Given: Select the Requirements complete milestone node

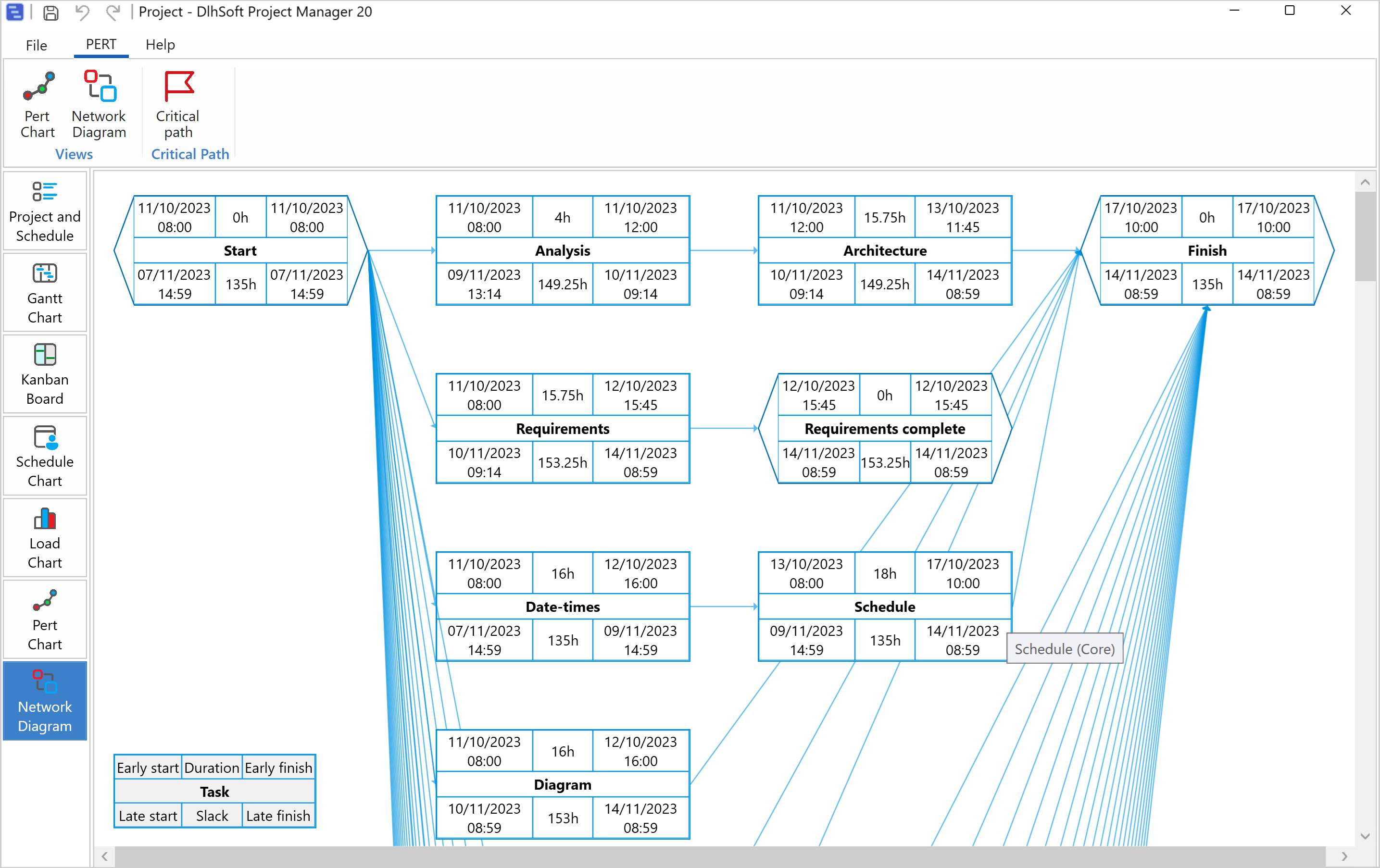Looking at the screenshot, I should [884, 429].
